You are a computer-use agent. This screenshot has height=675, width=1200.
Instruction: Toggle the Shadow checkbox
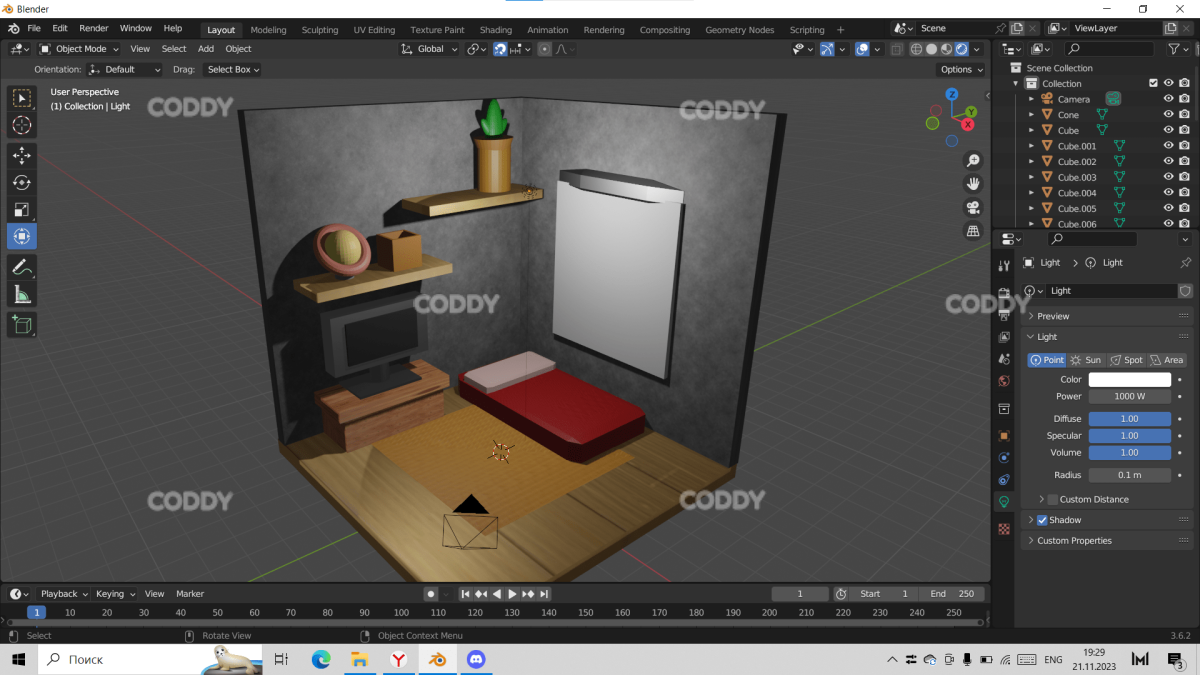(1042, 520)
